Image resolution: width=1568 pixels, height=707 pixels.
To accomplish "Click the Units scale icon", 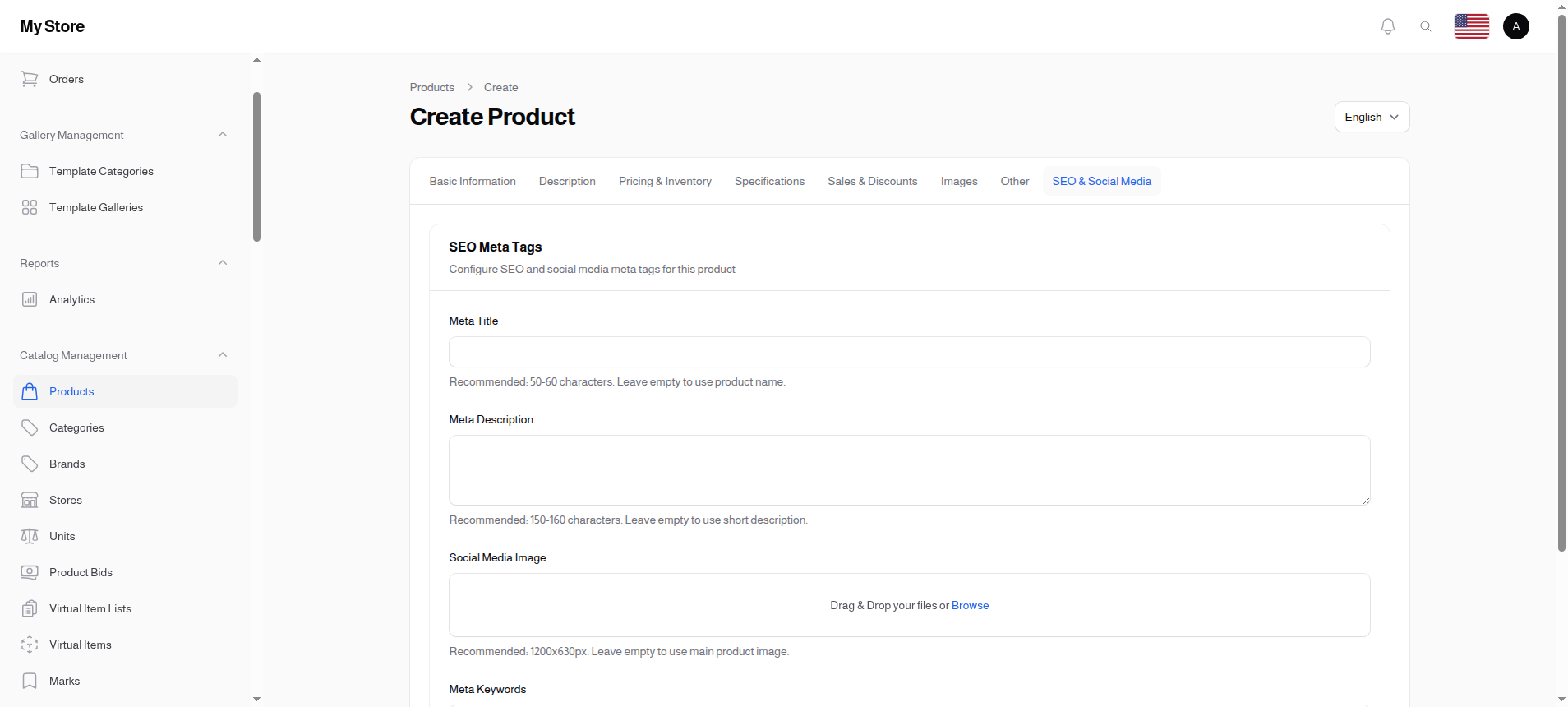I will pos(30,536).
